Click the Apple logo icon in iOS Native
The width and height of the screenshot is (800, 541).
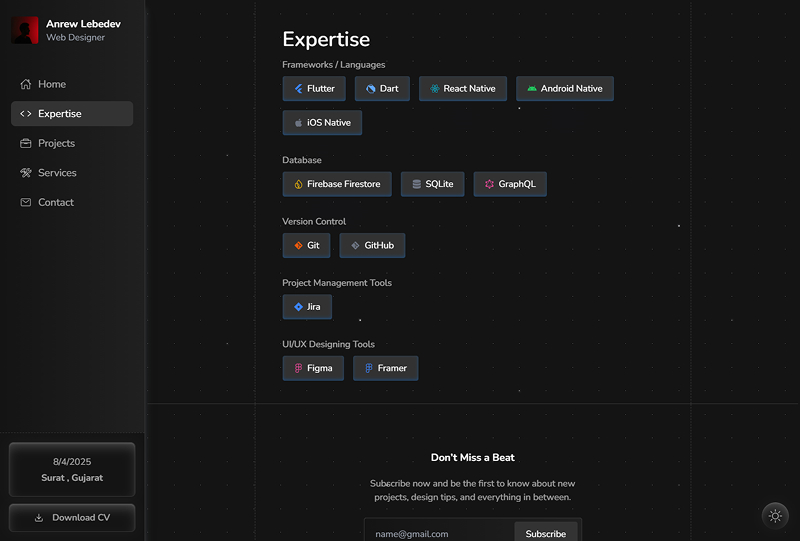pyautogui.click(x=298, y=123)
